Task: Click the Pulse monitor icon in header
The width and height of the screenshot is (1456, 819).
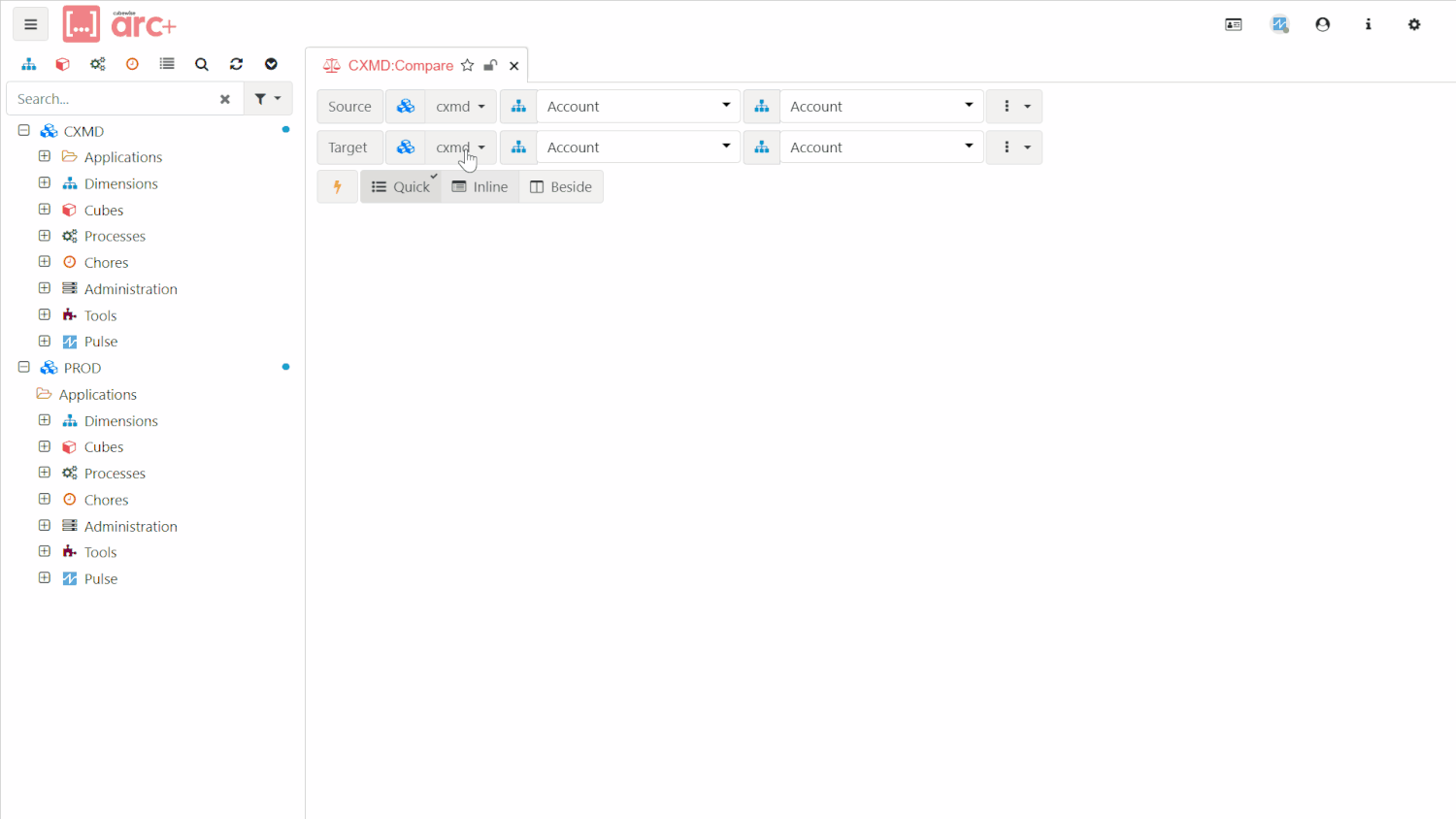Action: click(x=1280, y=24)
